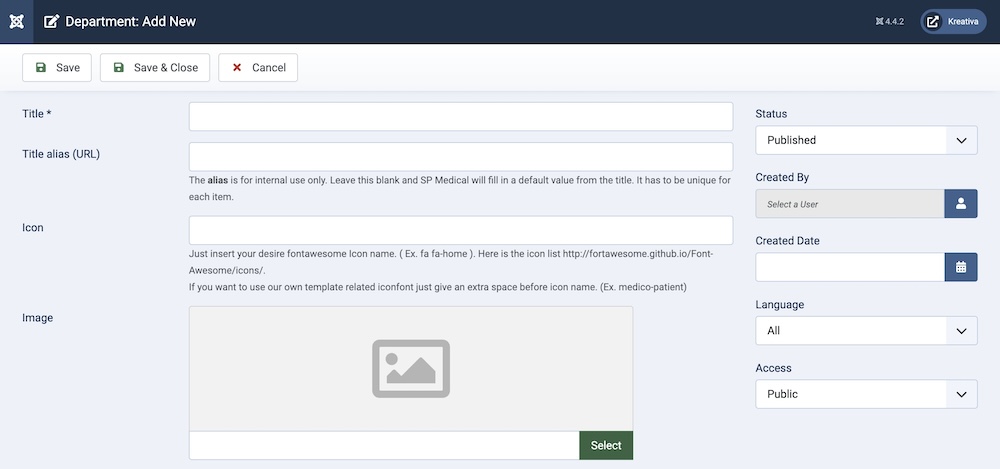
Task: Open the Status dropdown showing Published
Action: pyautogui.click(x=866, y=140)
